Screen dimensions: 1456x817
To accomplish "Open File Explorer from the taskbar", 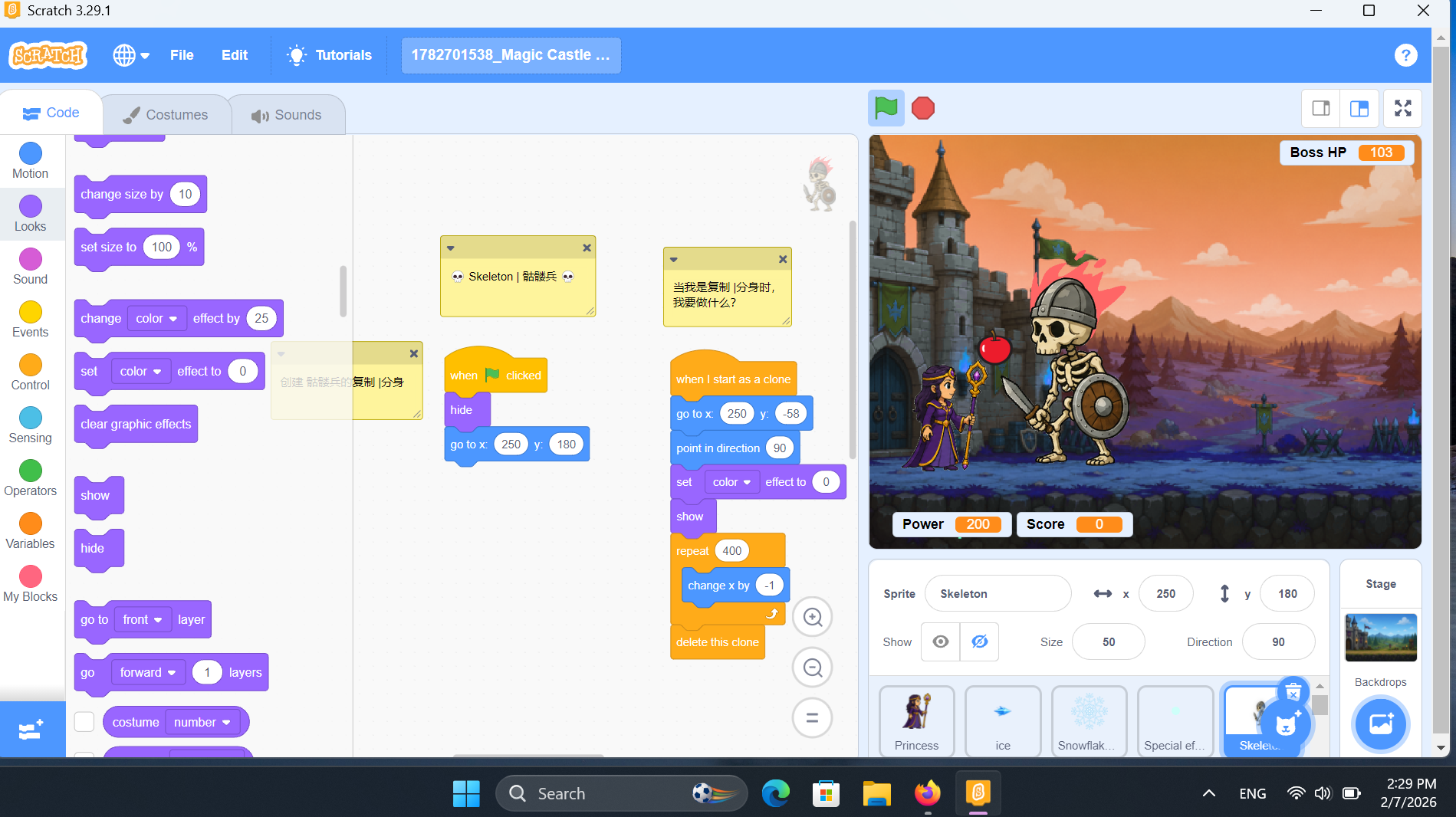I will (x=876, y=793).
